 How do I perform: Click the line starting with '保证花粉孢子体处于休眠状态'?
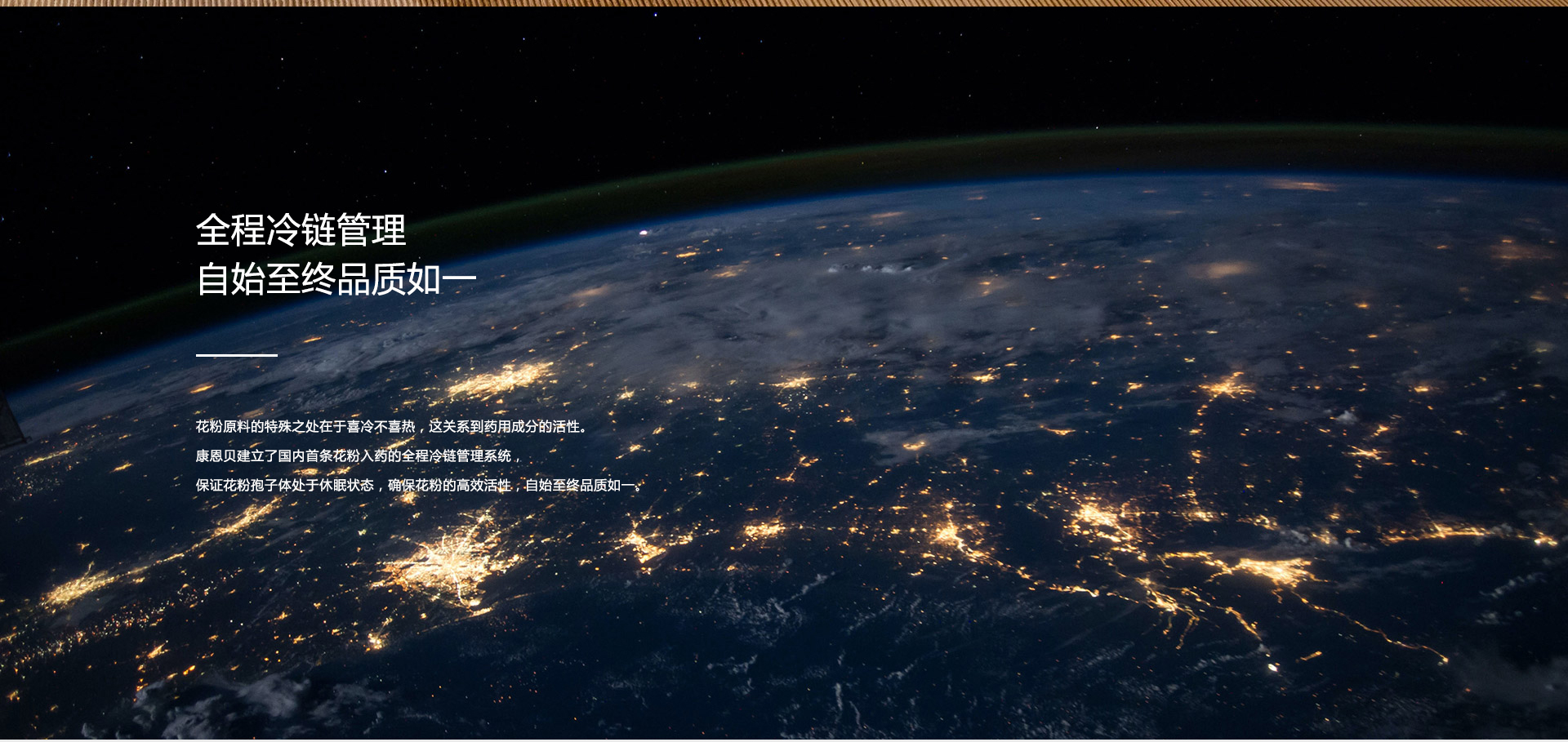(418, 485)
